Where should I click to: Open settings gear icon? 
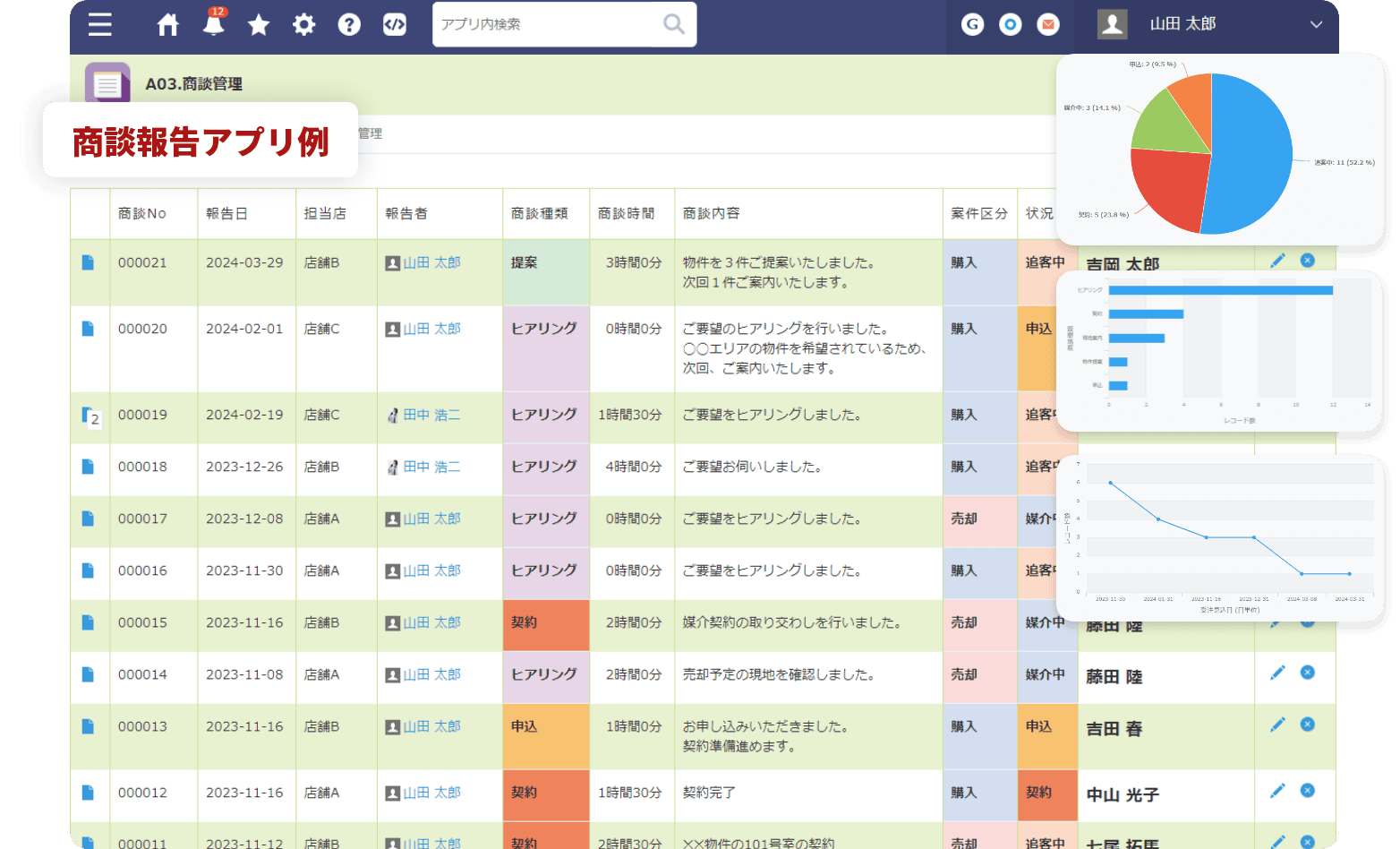point(304,24)
